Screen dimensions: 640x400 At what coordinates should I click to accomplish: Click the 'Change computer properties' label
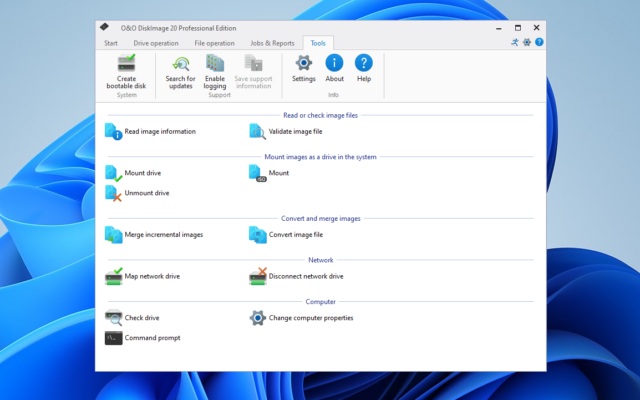(x=311, y=318)
